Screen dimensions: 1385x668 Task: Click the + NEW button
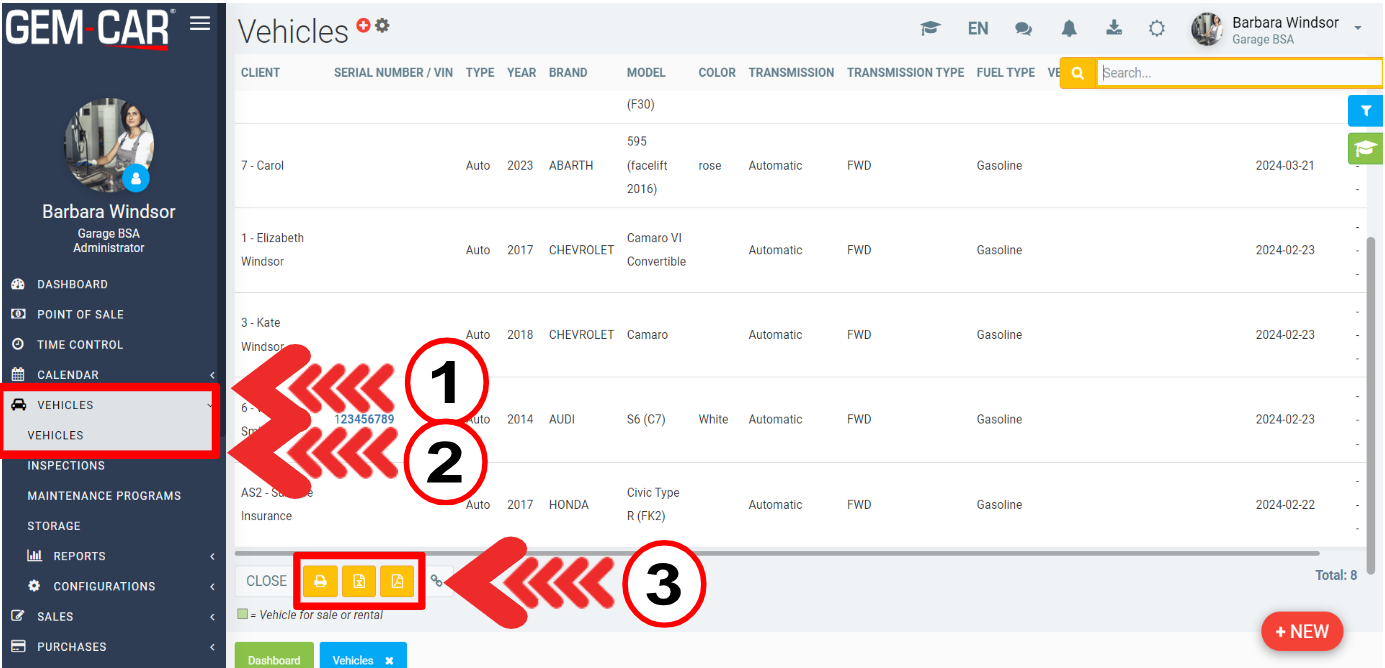1302,632
